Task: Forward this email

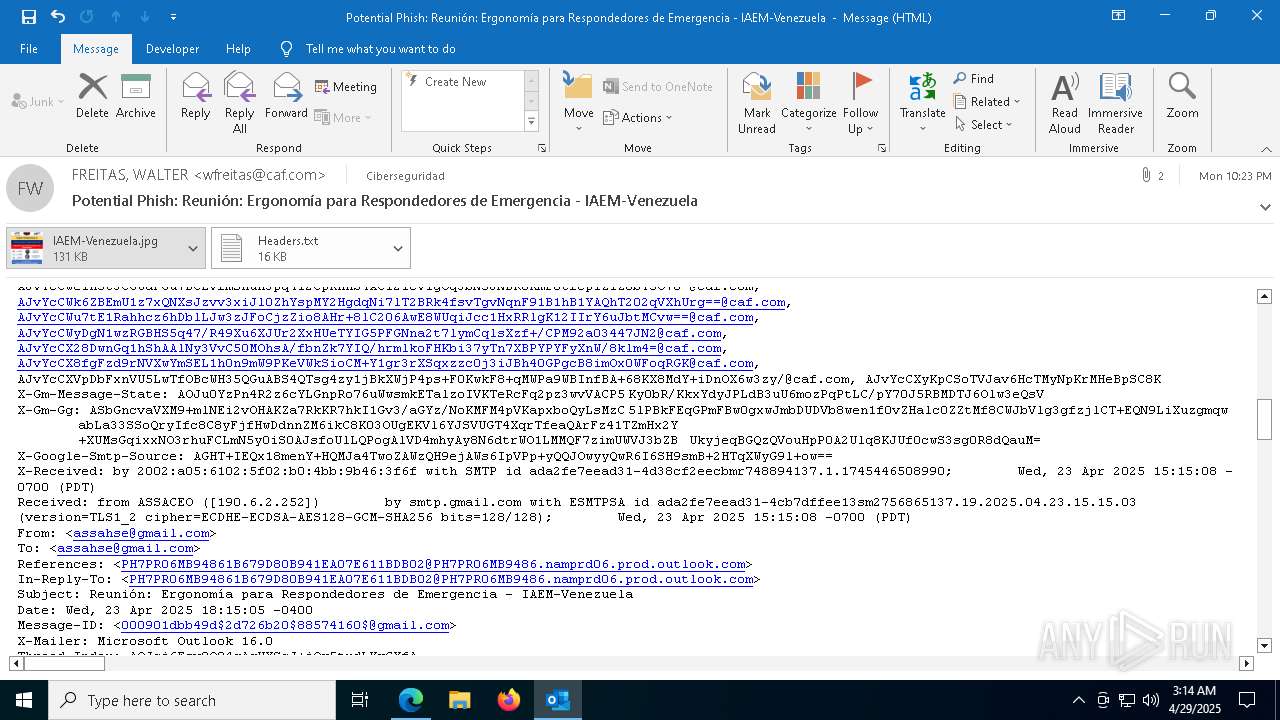Action: pos(287,97)
